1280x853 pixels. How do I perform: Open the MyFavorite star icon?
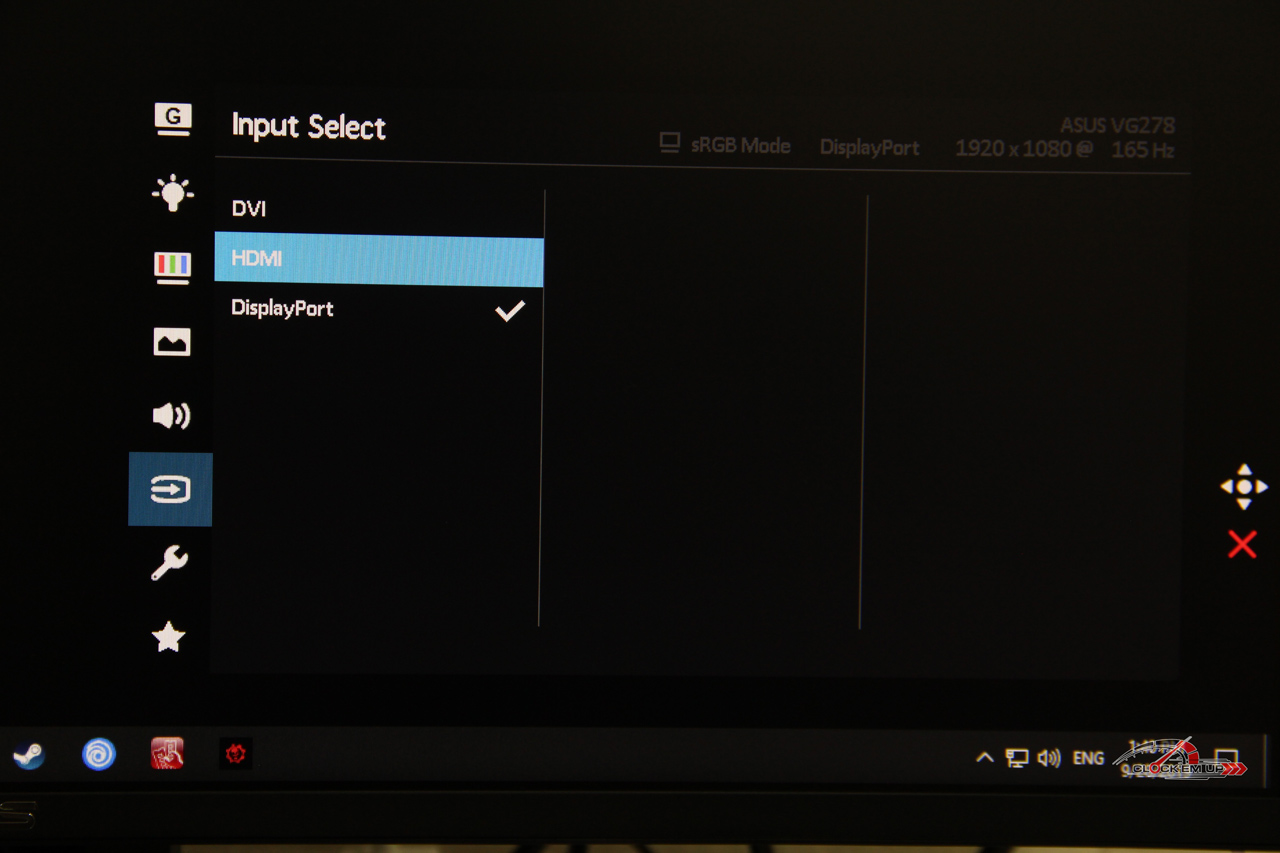coord(168,637)
